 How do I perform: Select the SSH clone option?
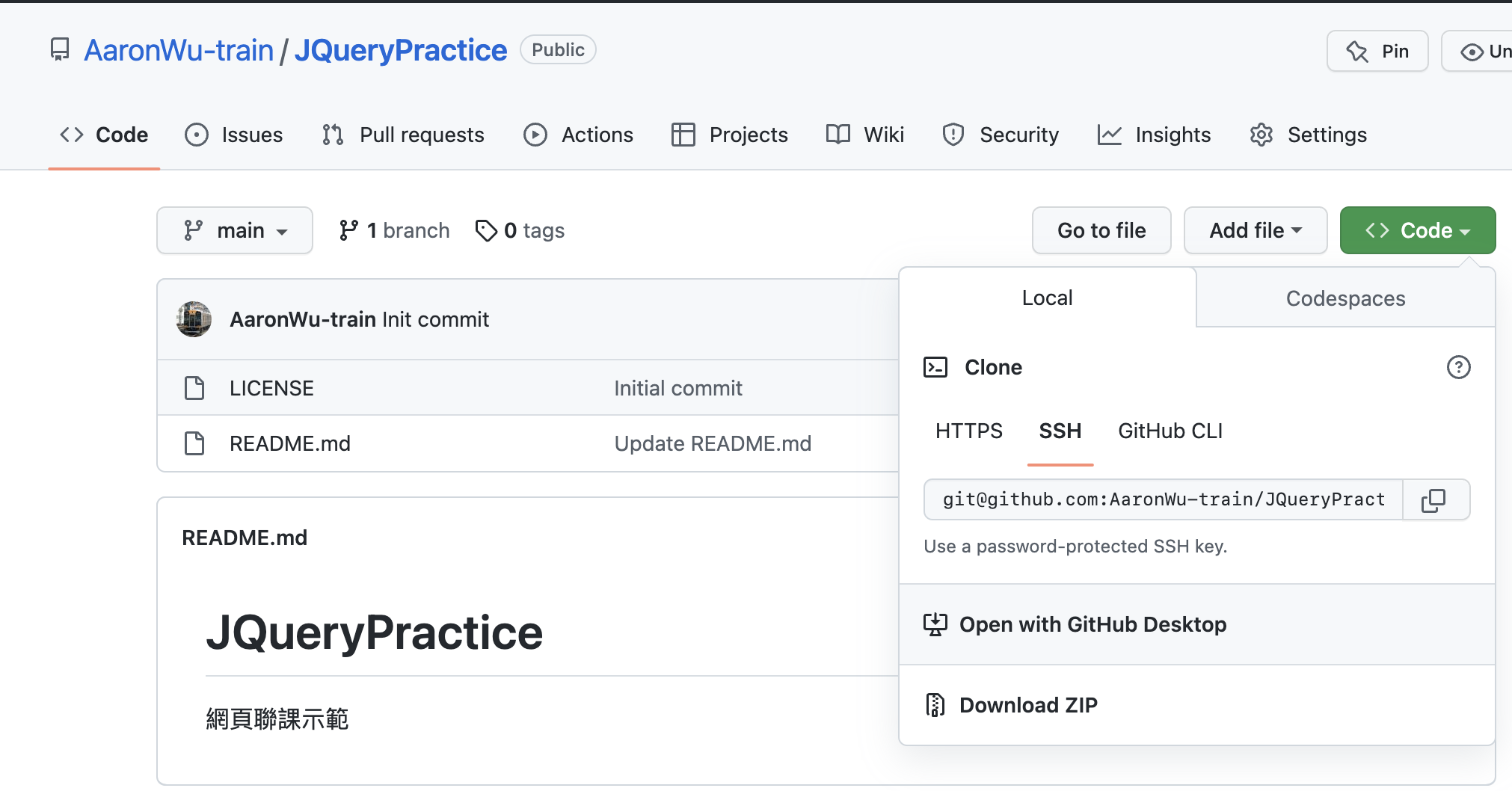(x=1060, y=431)
